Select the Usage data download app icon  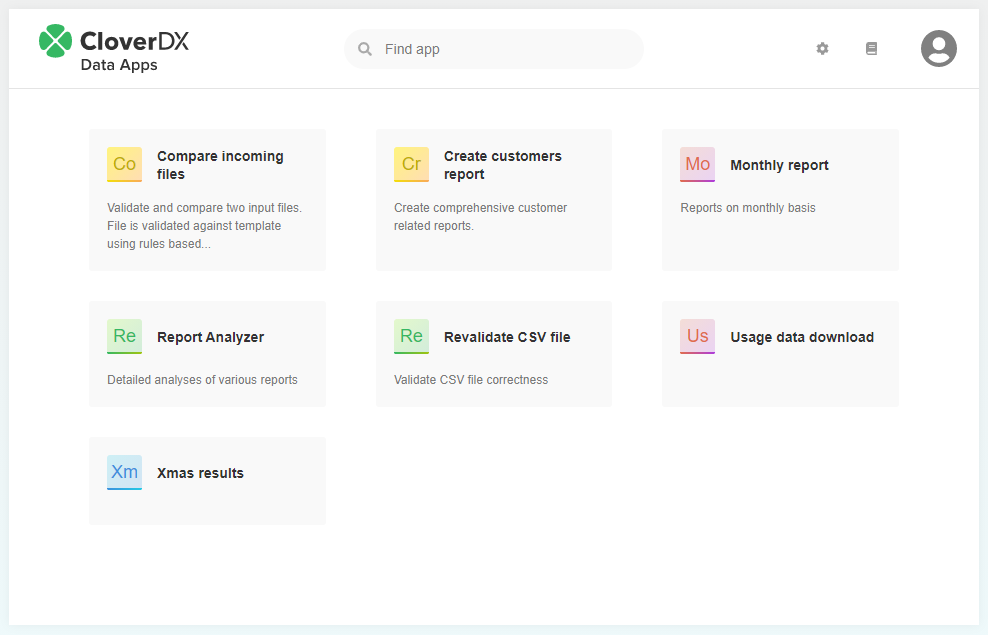(x=697, y=336)
